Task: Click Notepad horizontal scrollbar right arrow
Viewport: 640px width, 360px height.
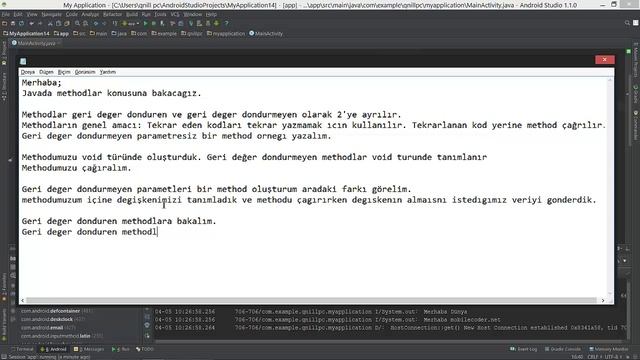Action: point(603,300)
